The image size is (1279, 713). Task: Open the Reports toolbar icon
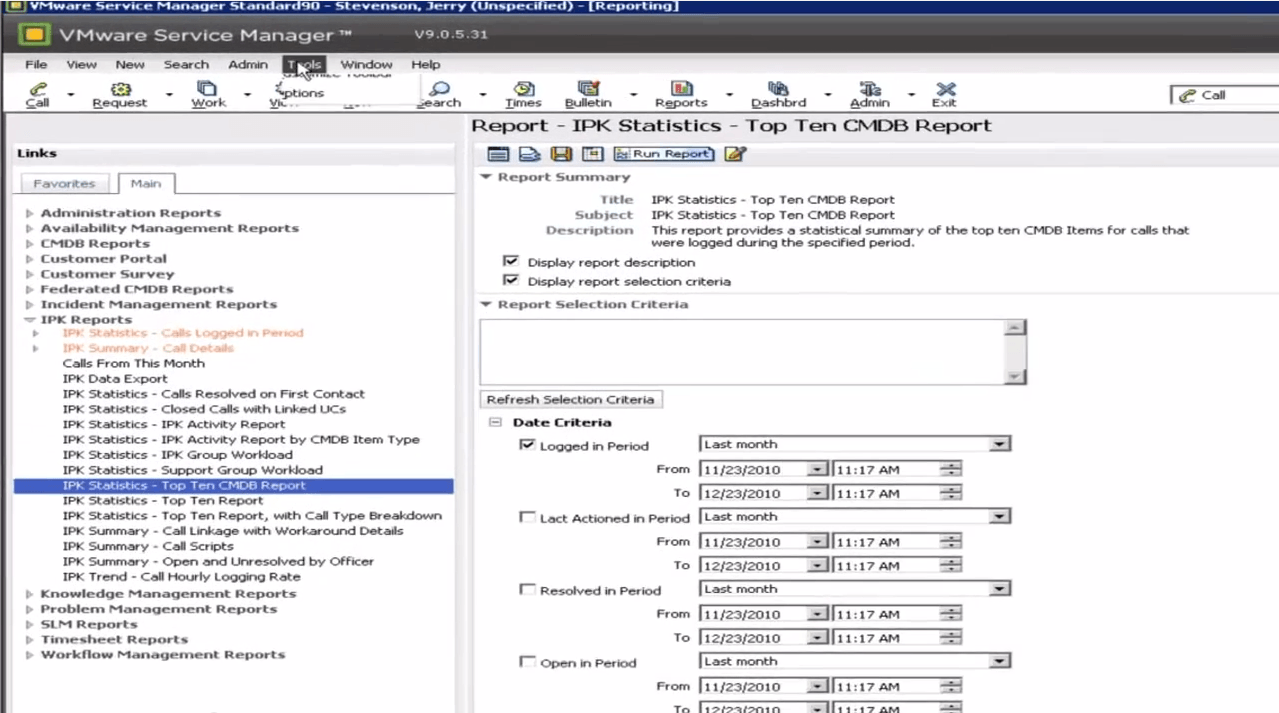[x=680, y=92]
